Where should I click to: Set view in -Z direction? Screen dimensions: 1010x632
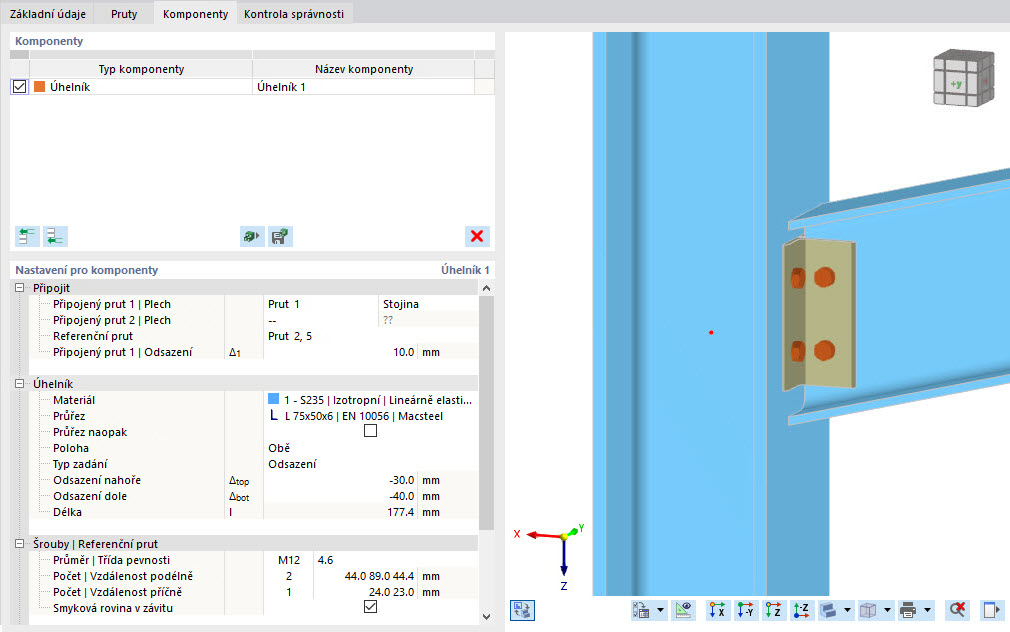(x=801, y=609)
